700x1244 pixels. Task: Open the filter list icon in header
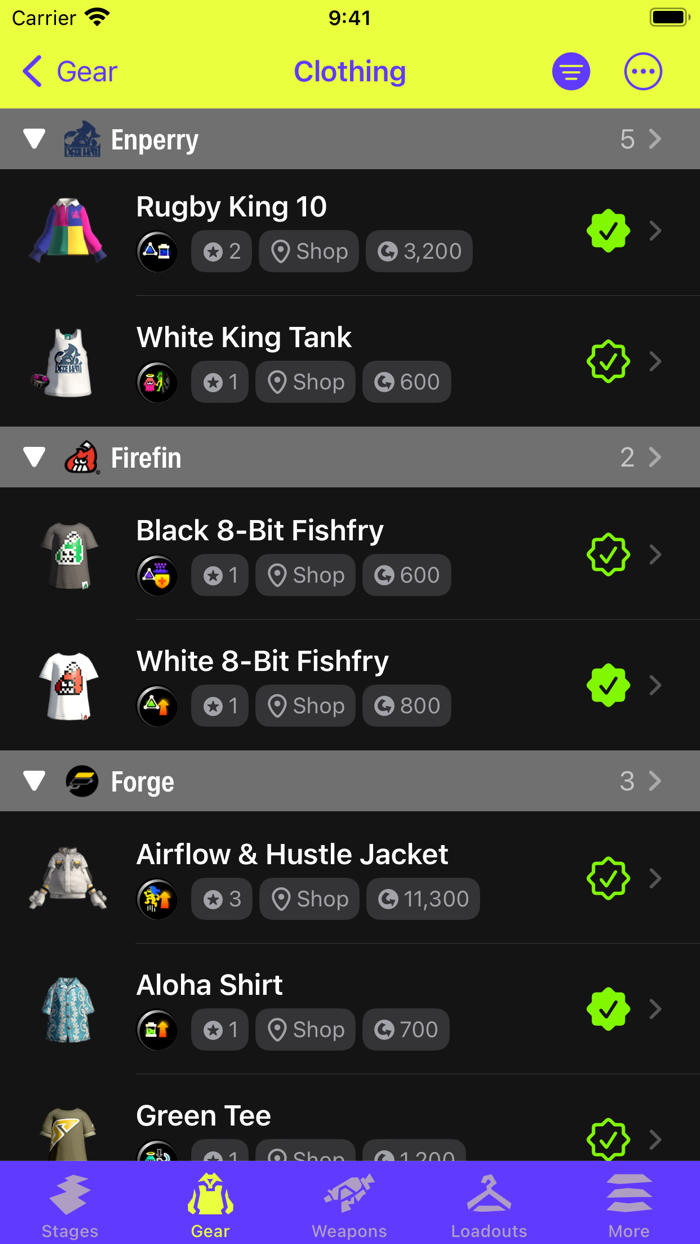[571, 72]
